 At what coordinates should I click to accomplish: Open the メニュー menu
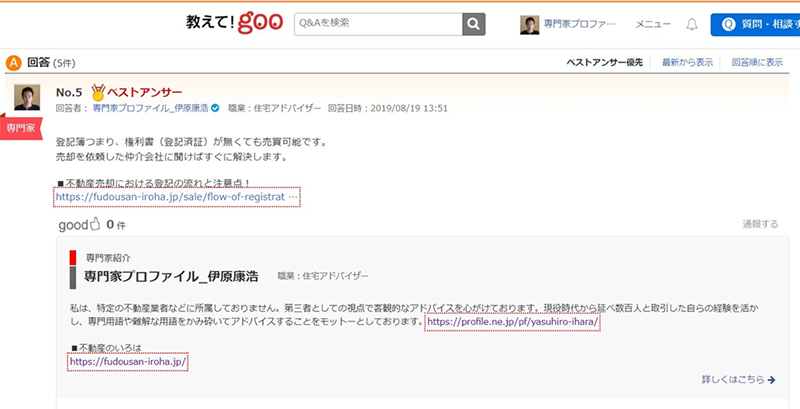653,24
